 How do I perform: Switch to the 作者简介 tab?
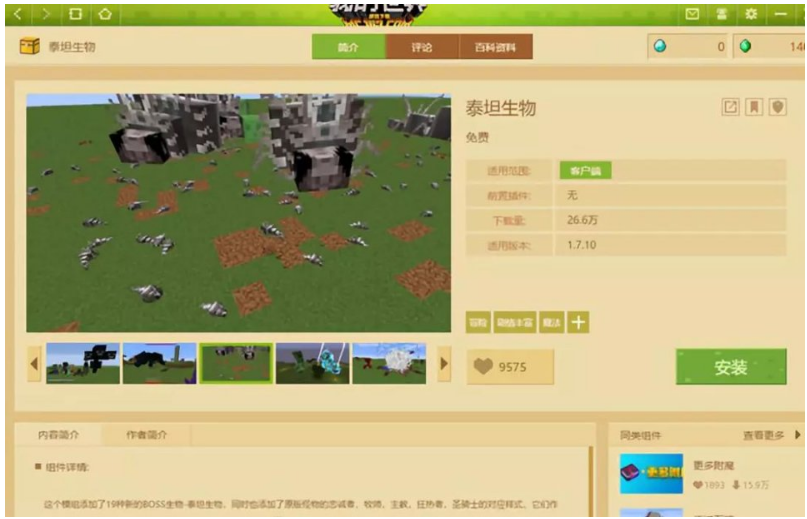tap(147, 435)
